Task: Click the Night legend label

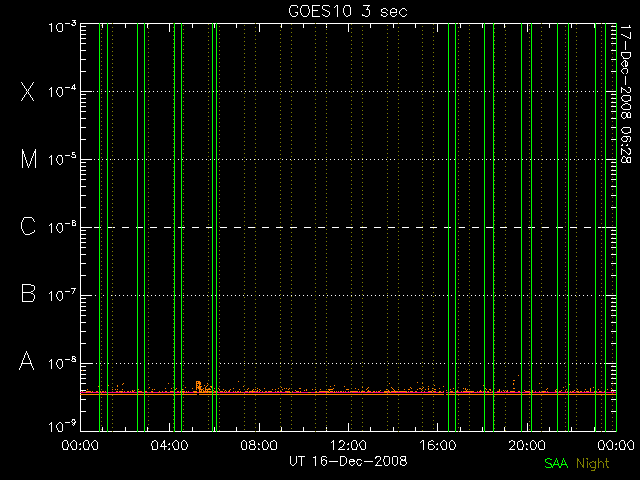Action: pyautogui.click(x=593, y=464)
